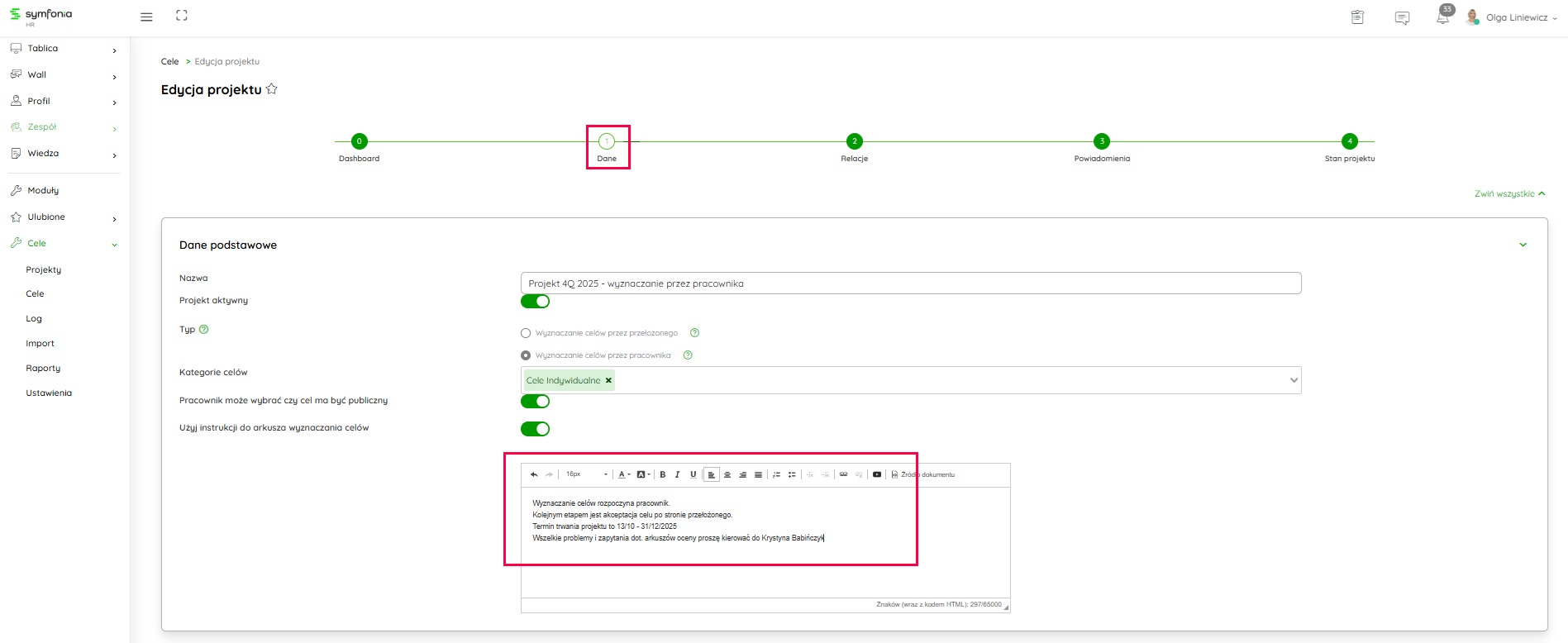Viewport: 1568px width, 643px height.
Task: Turn off the Projekt aktywny switch
Action: [535, 302]
